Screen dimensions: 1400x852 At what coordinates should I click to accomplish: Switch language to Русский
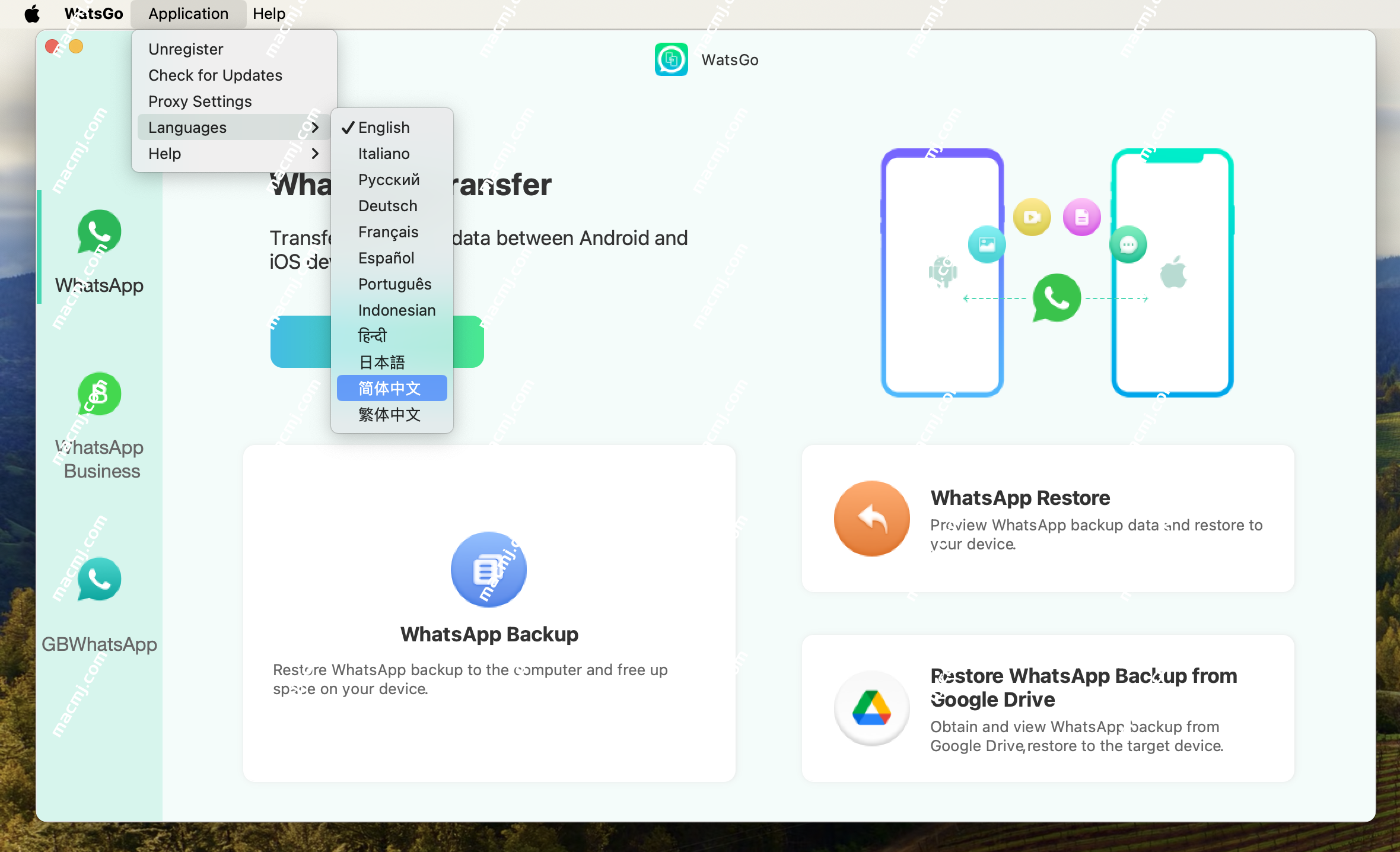click(392, 180)
